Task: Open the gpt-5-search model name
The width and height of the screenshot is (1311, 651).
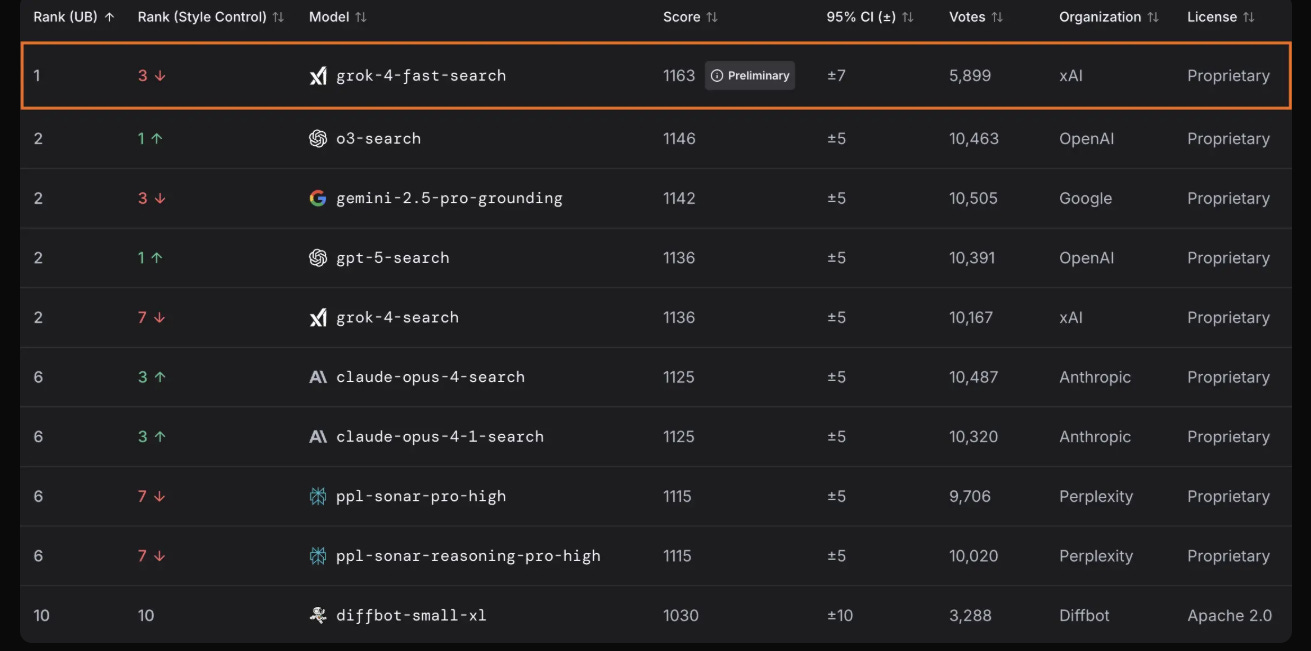Action: [x=393, y=258]
